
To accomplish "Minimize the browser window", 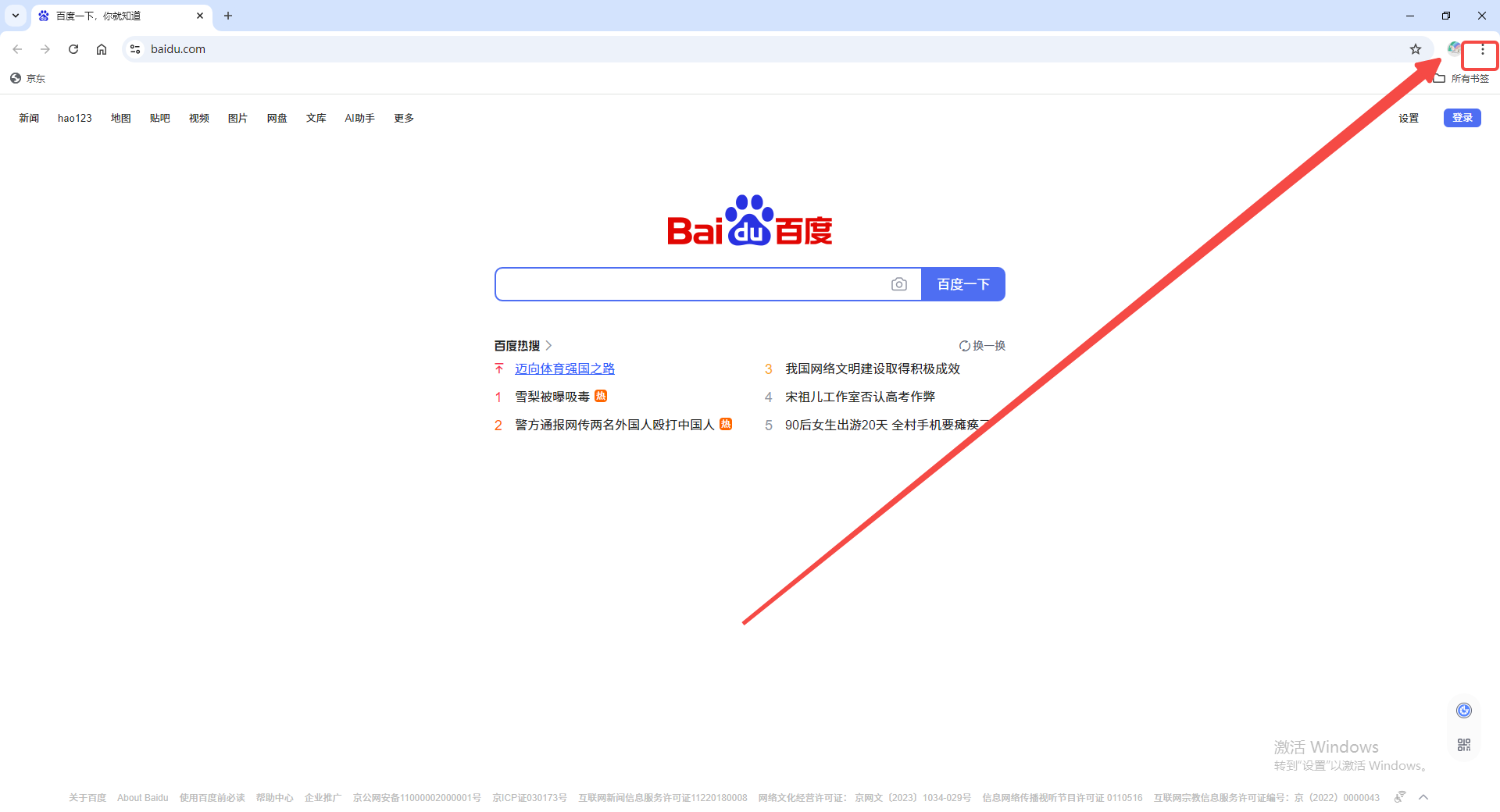I will coord(1410,16).
